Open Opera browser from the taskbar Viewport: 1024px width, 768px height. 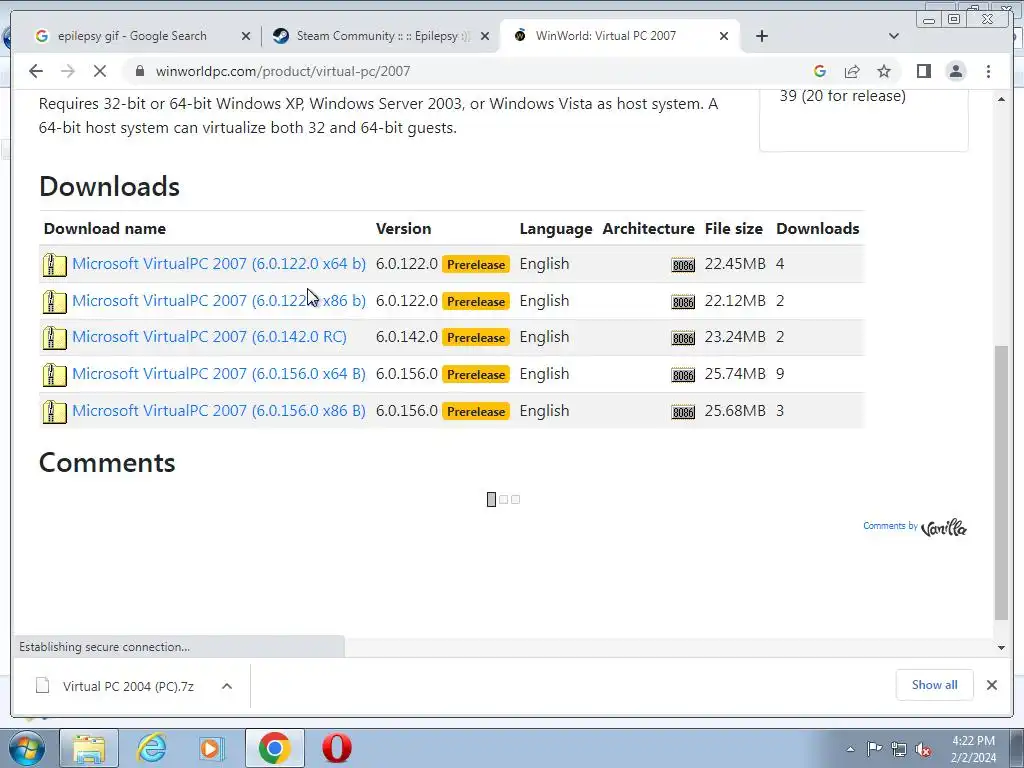[x=337, y=748]
